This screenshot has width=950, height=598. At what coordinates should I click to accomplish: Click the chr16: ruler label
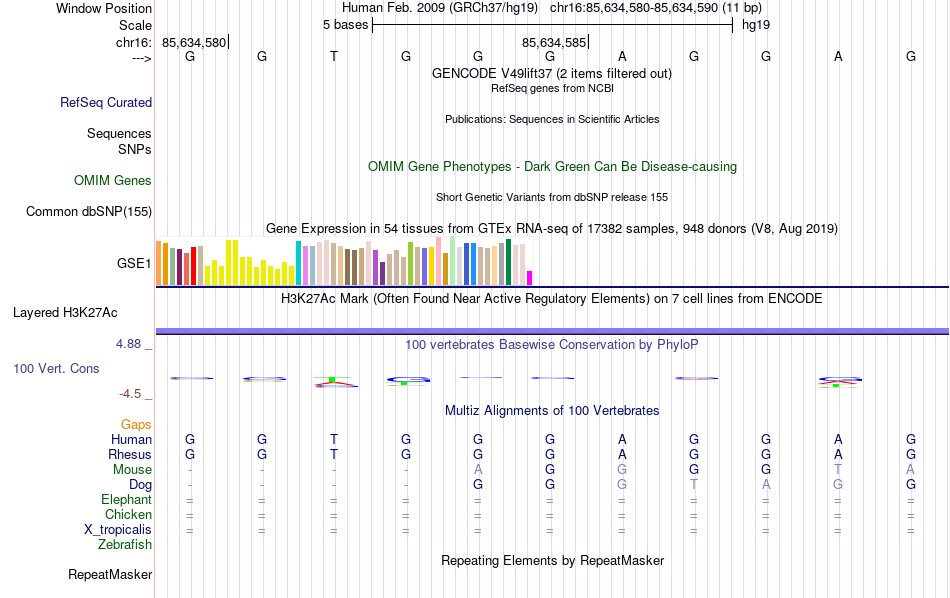pyautogui.click(x=133, y=42)
